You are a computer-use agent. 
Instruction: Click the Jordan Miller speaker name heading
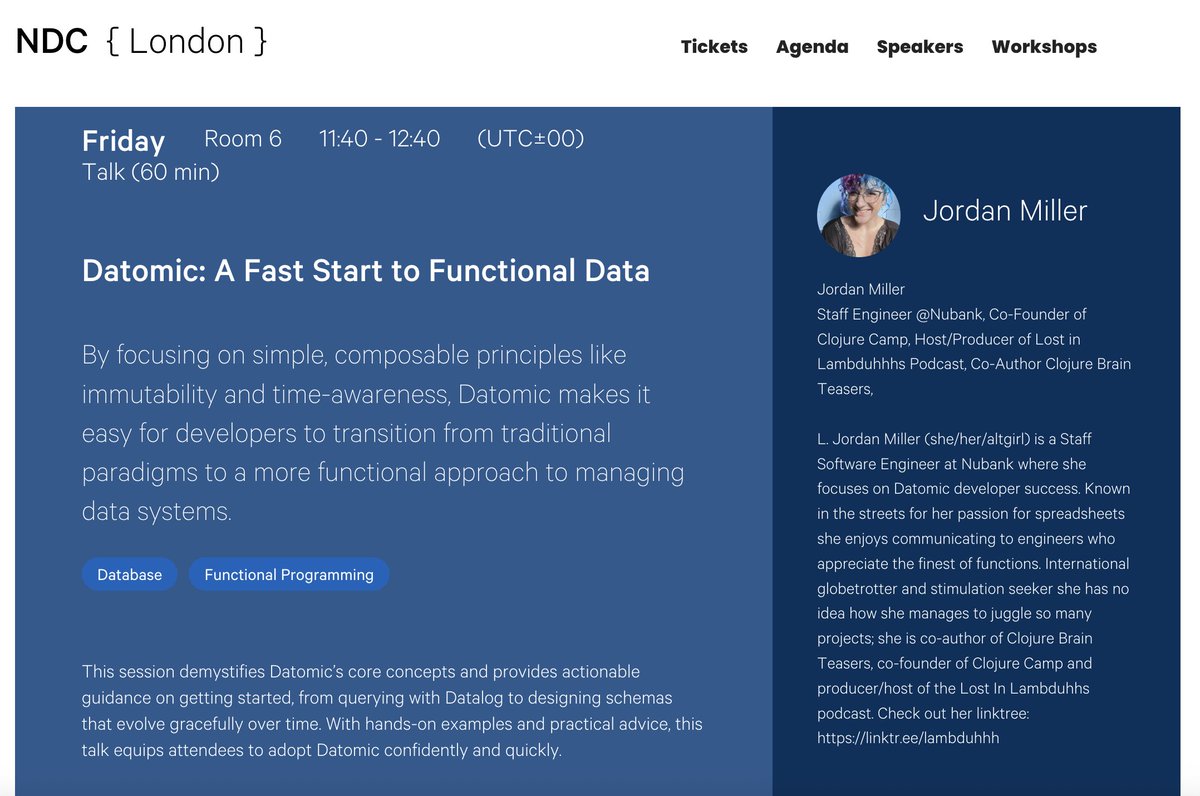coord(1004,211)
